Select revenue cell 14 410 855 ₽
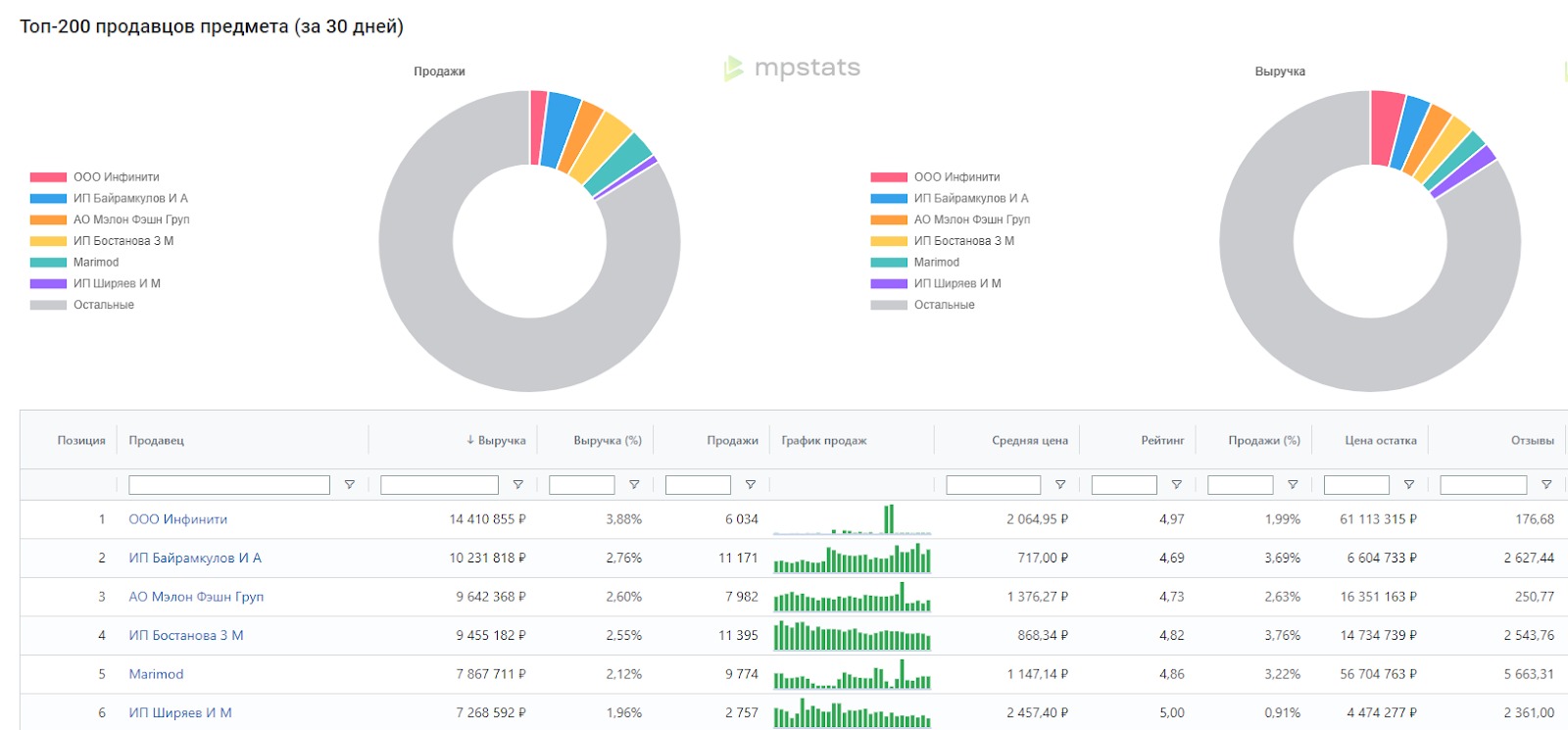The height and width of the screenshot is (730, 1568). 487,519
